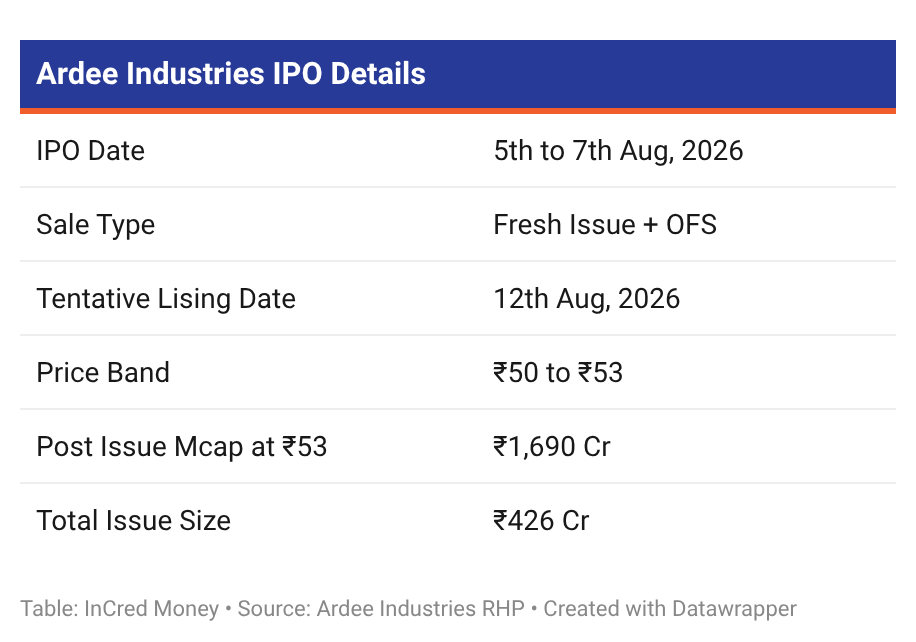
Task: Click the word Datawrapper in the footer
Action: pyautogui.click(x=734, y=609)
